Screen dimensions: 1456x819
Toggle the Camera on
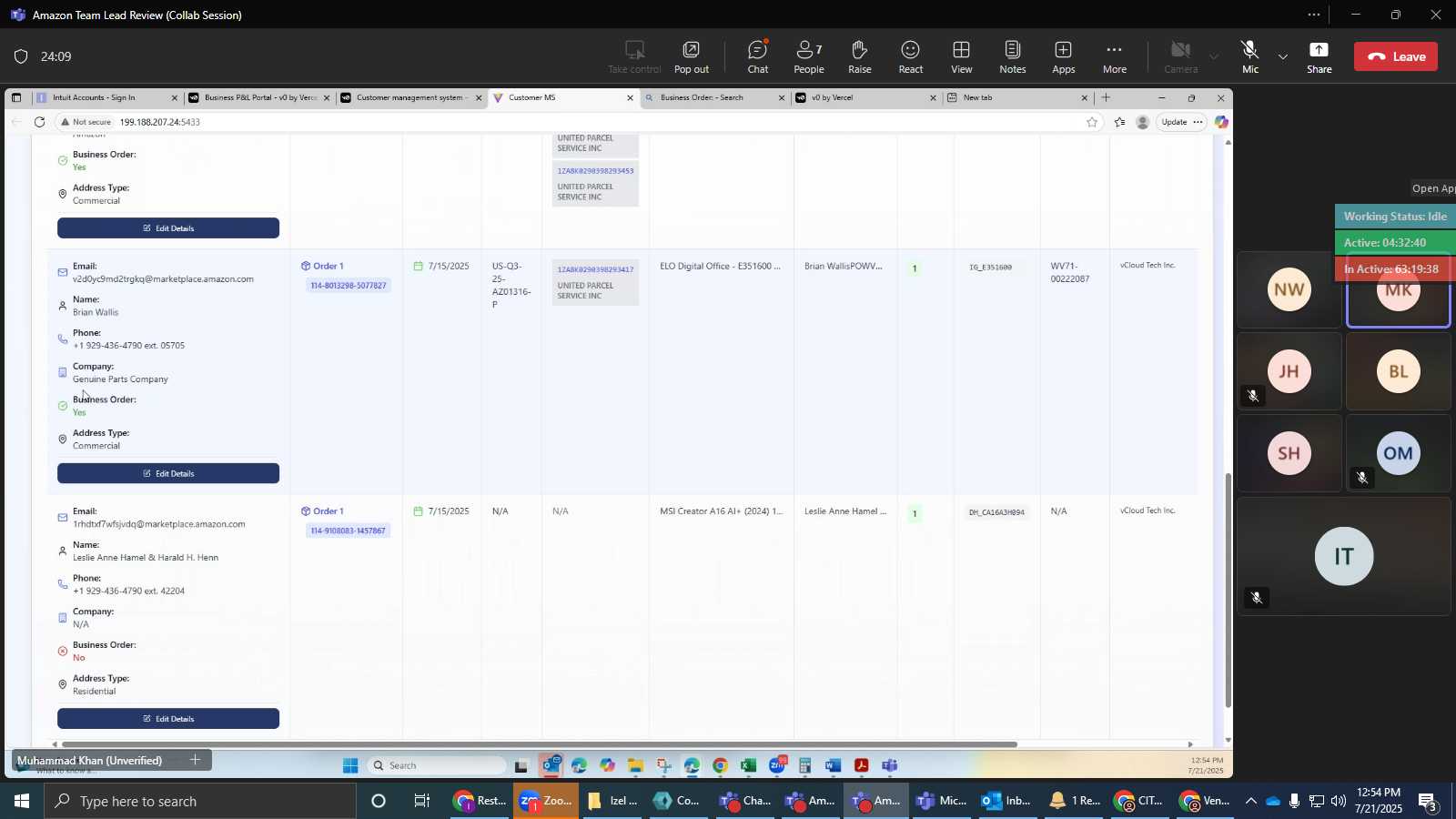[x=1180, y=56]
